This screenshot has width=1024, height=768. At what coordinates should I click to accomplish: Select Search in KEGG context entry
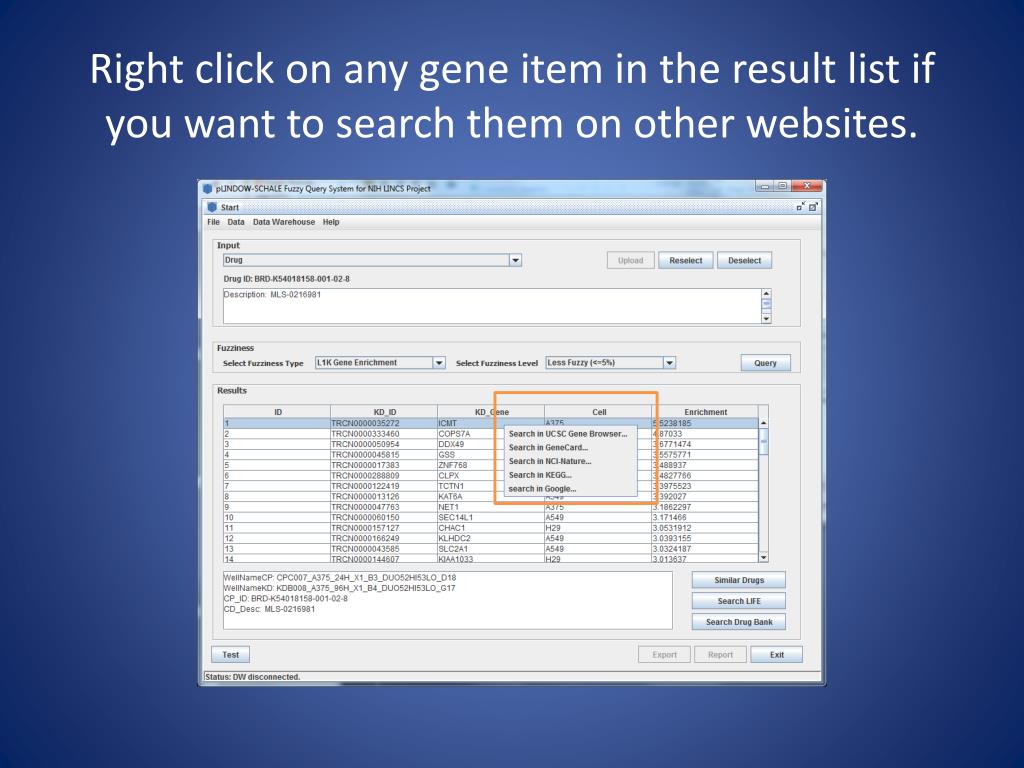pyautogui.click(x=540, y=475)
